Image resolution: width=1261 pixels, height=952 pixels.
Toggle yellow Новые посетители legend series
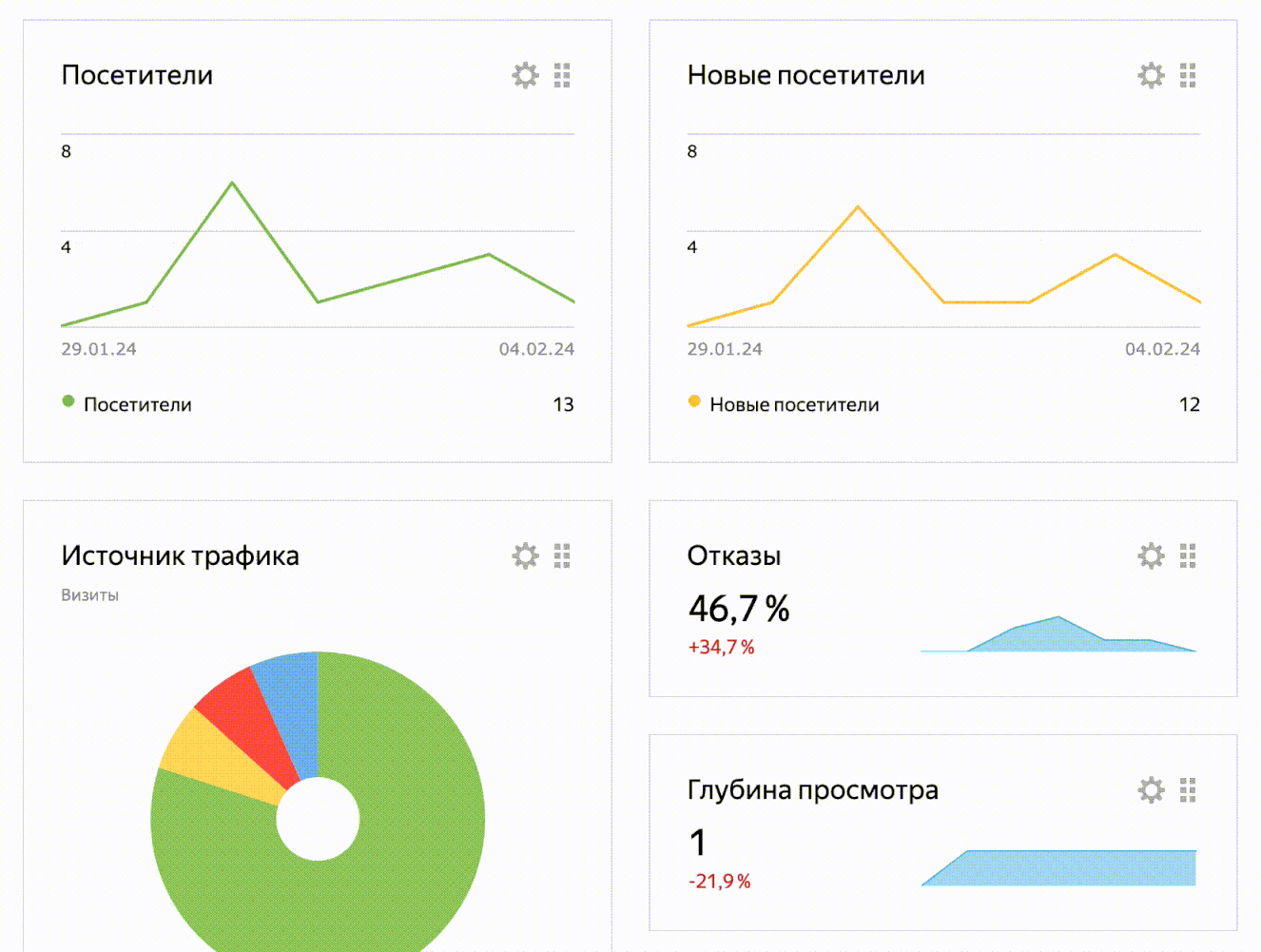784,404
